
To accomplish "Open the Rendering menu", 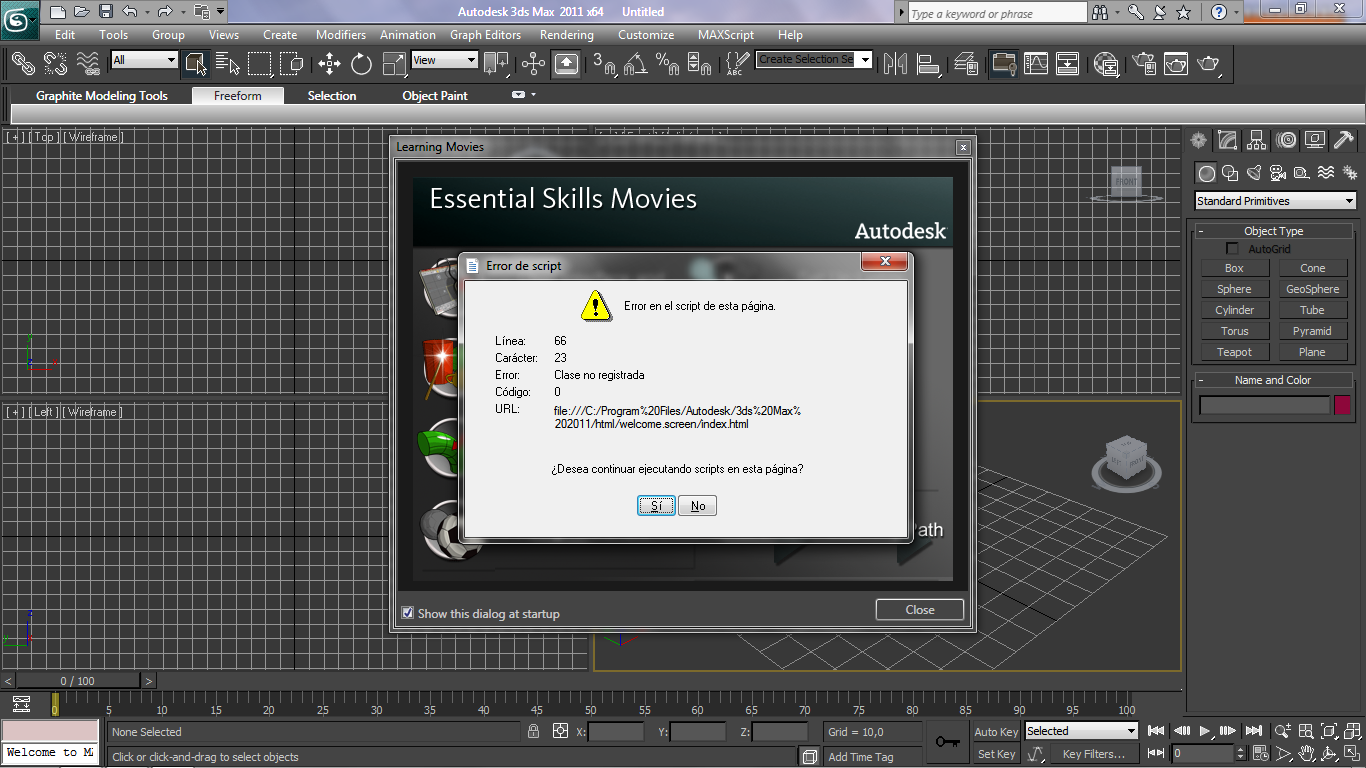I will [x=567, y=34].
